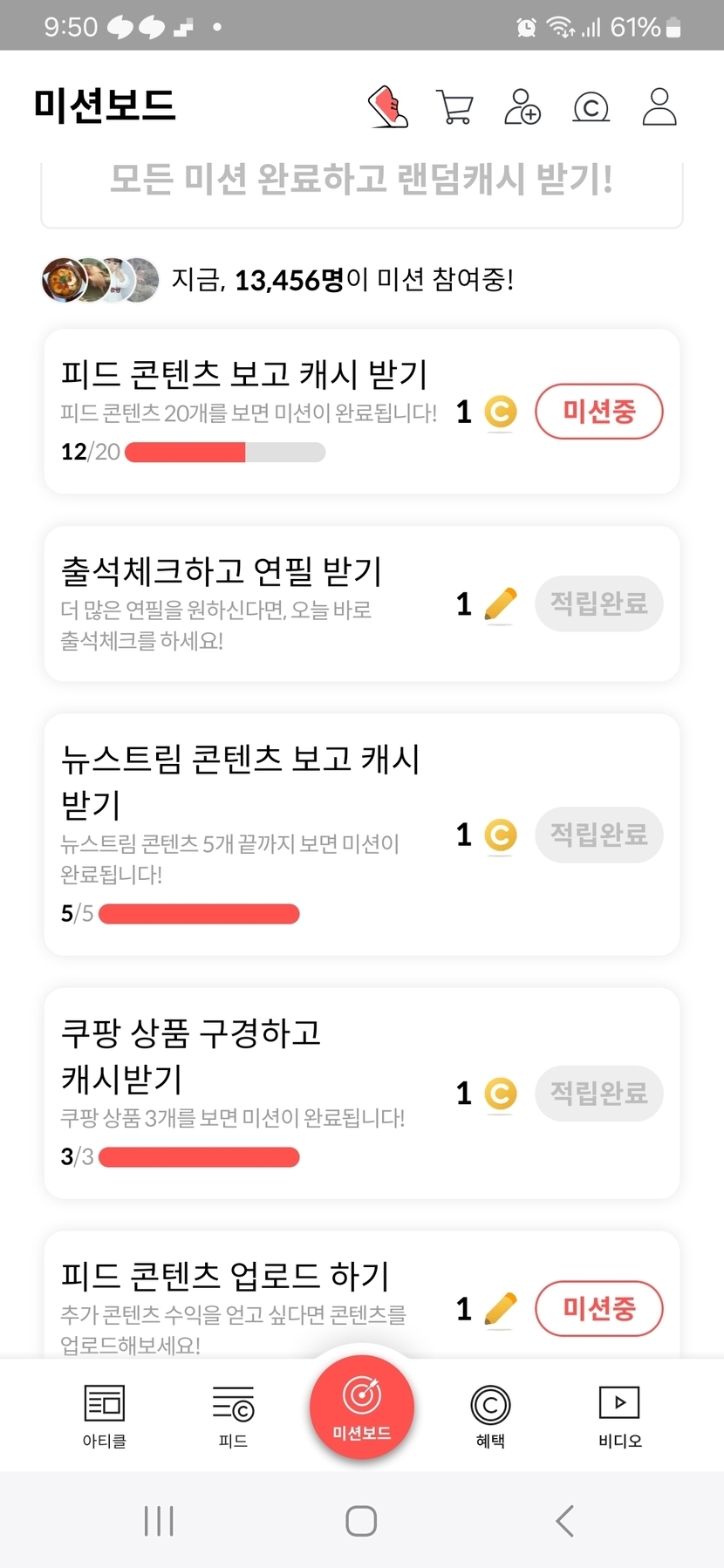
Task: Open my profile icon
Action: click(659, 107)
